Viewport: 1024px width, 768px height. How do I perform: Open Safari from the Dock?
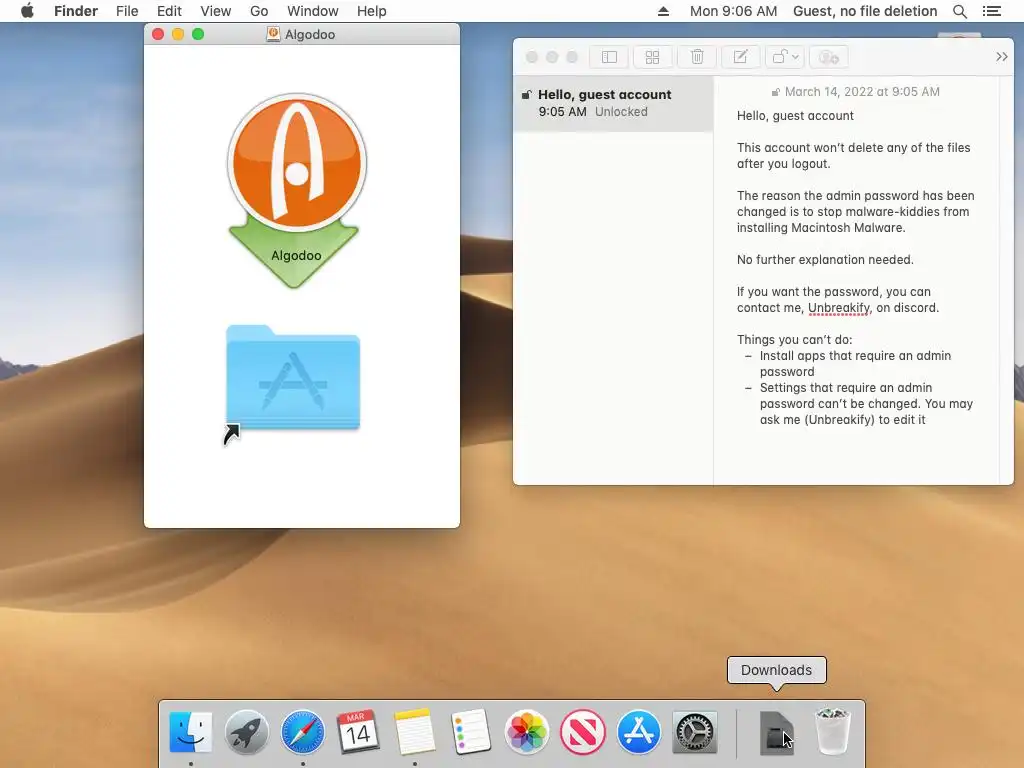302,732
